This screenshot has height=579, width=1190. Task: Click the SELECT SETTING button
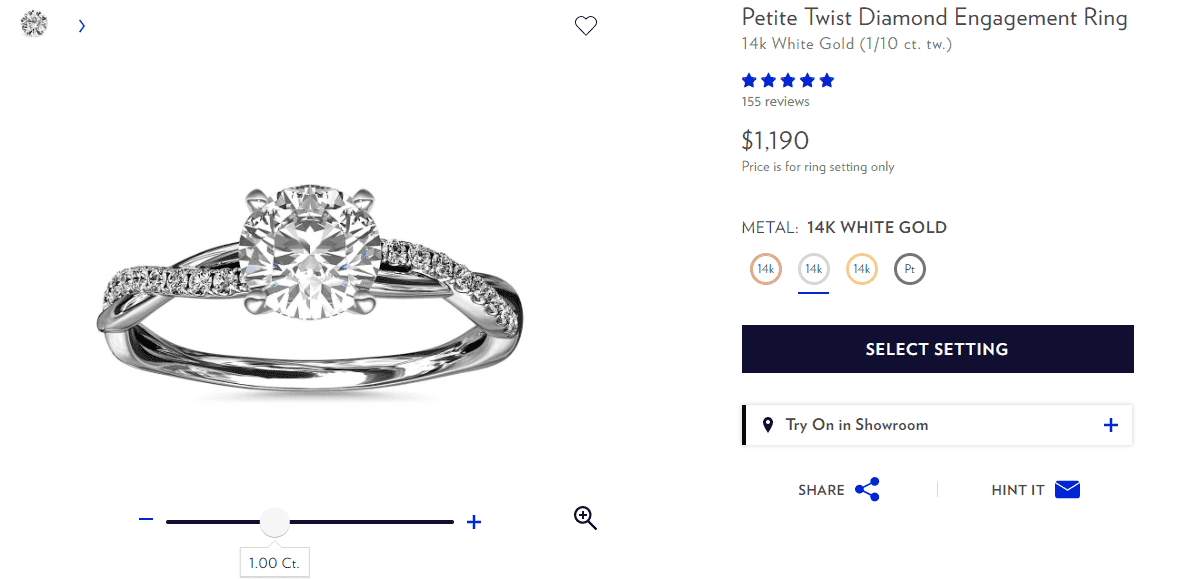[937, 348]
